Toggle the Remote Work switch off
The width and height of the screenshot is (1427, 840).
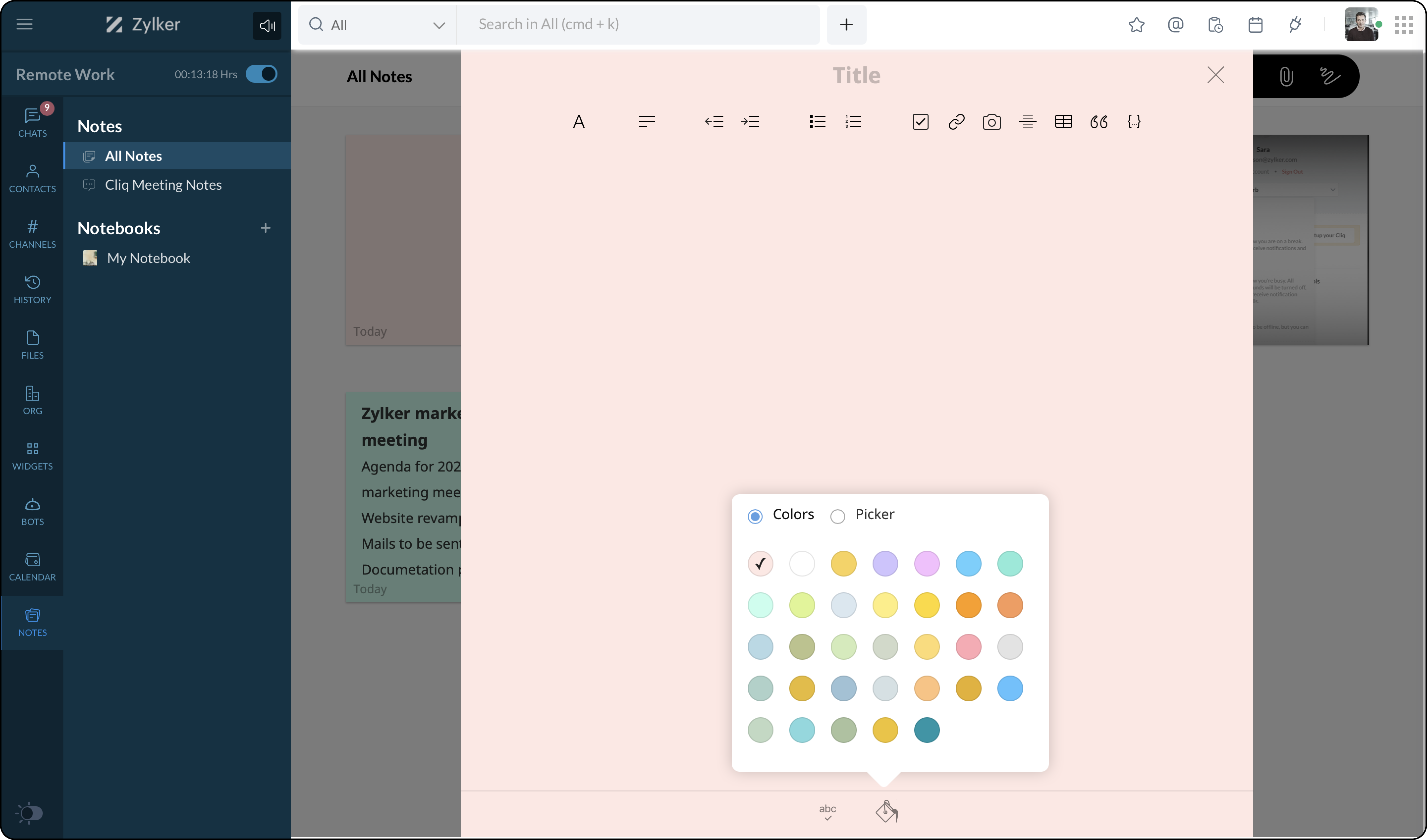[x=262, y=74]
